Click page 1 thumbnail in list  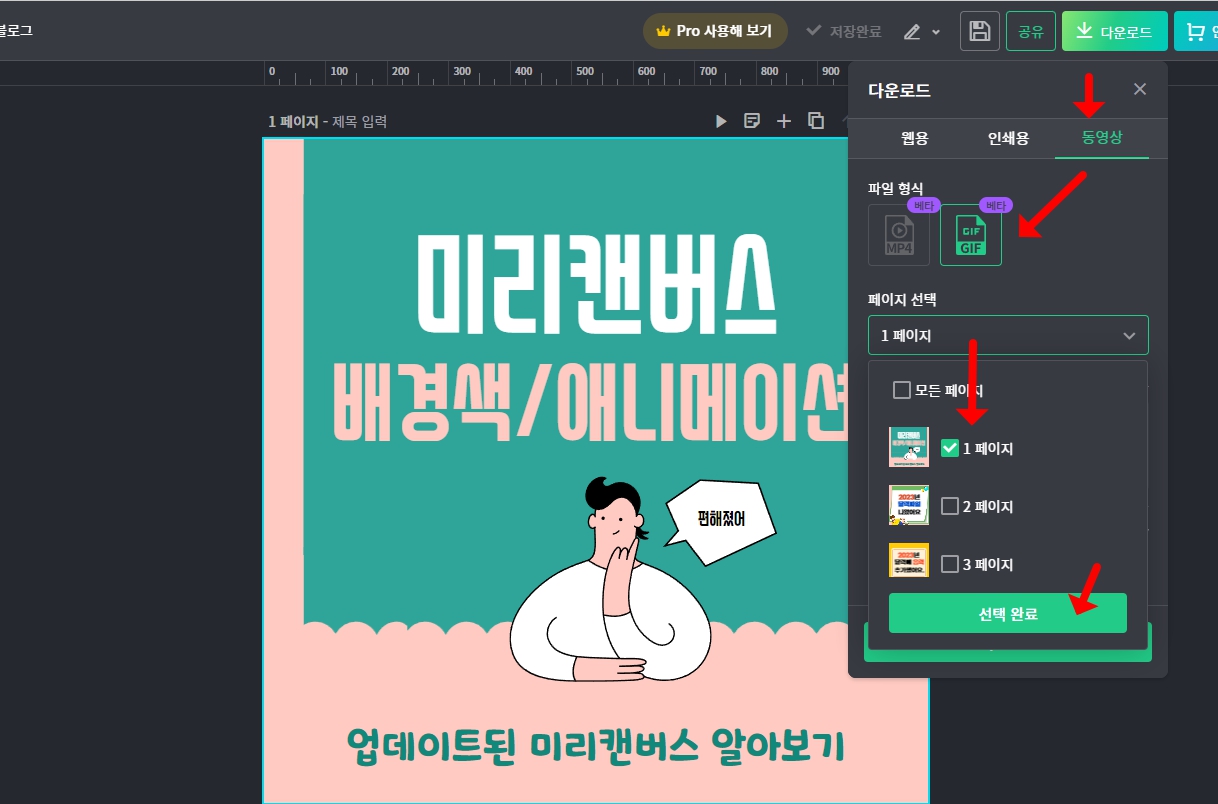[x=909, y=447]
